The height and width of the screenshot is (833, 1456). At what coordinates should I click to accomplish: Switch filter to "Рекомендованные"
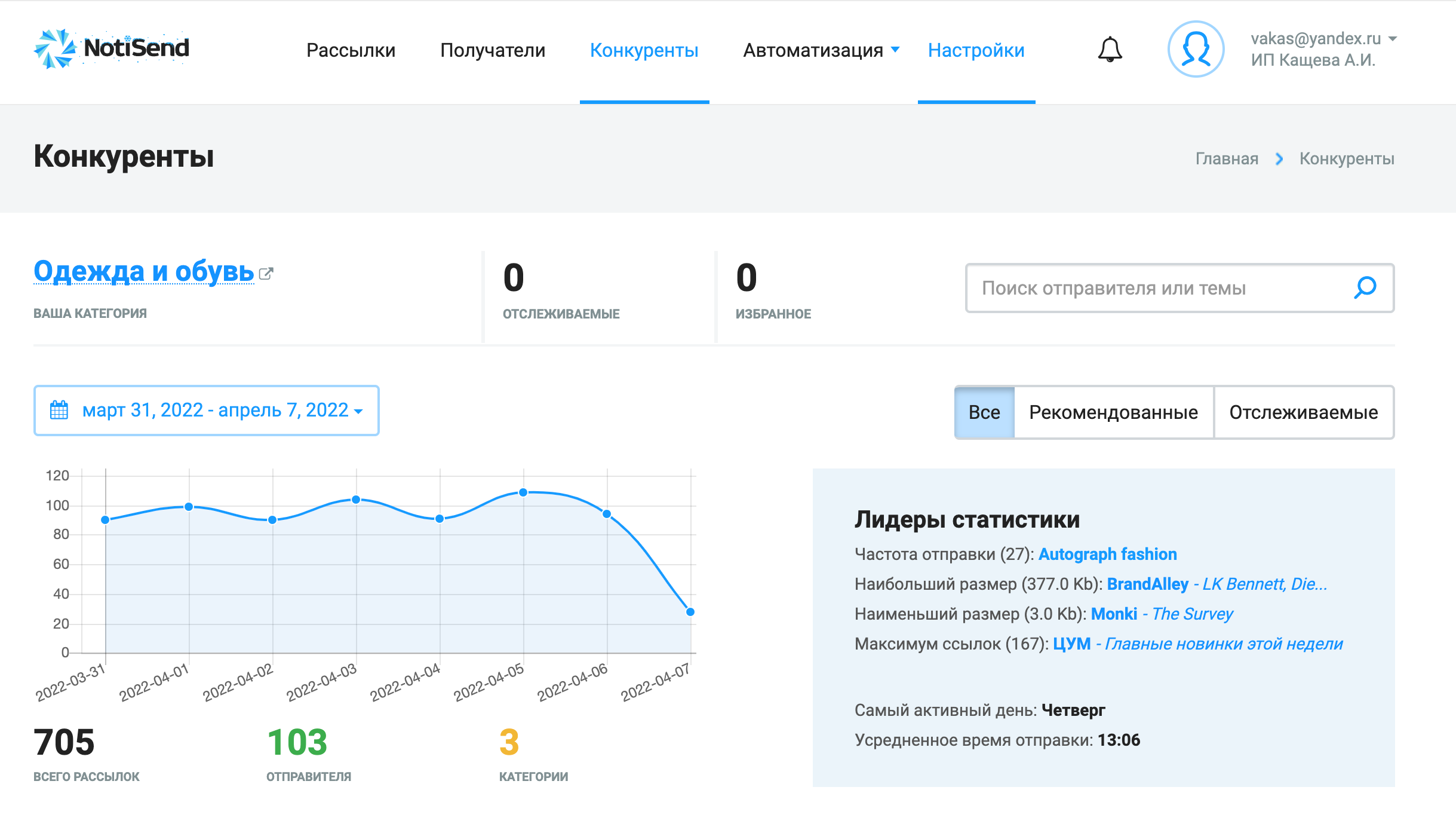pyautogui.click(x=1113, y=412)
